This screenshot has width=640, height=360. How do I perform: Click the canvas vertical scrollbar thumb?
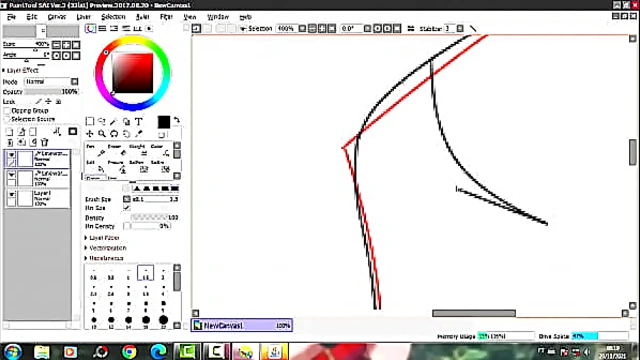pos(633,152)
